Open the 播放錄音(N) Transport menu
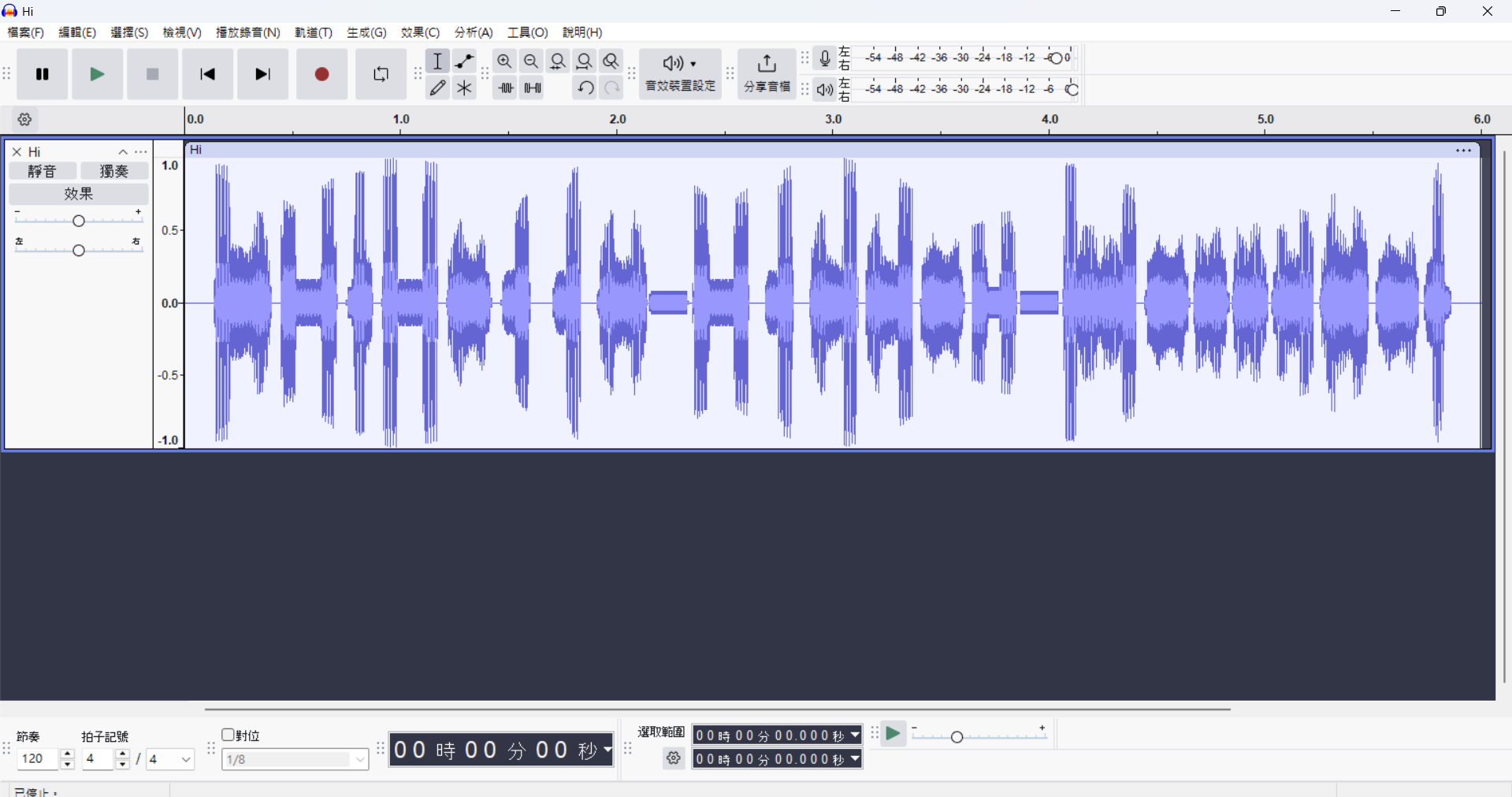The height and width of the screenshot is (797, 1512). click(248, 32)
